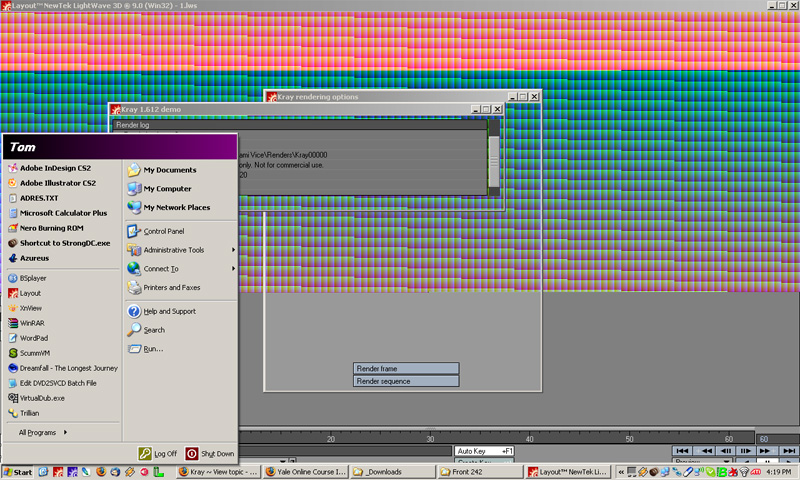Step back one frame

[726, 450]
